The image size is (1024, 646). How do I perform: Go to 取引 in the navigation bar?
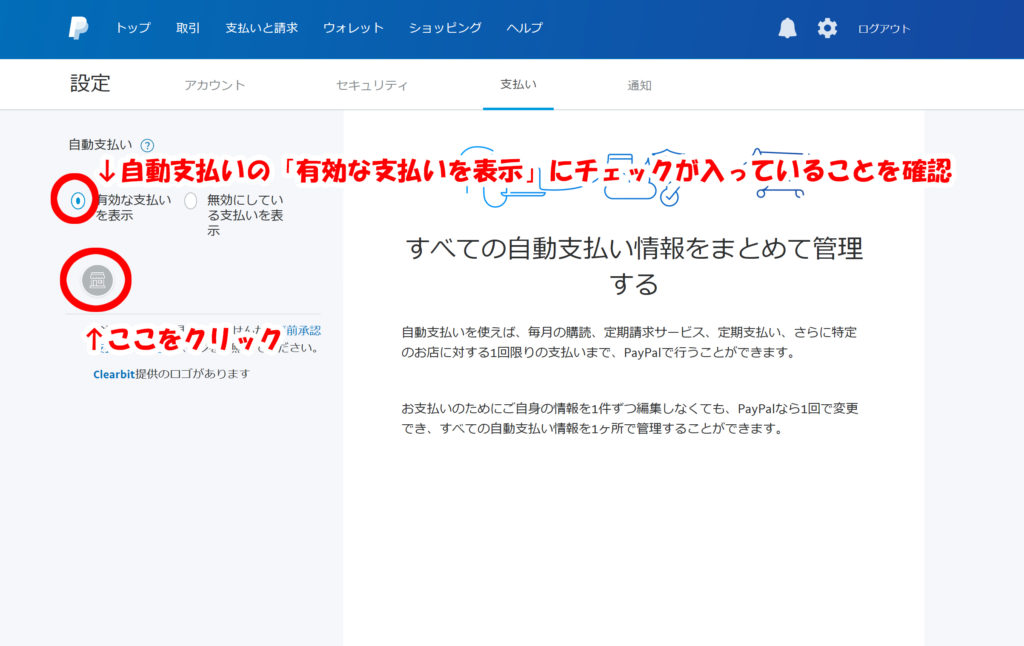click(x=188, y=28)
